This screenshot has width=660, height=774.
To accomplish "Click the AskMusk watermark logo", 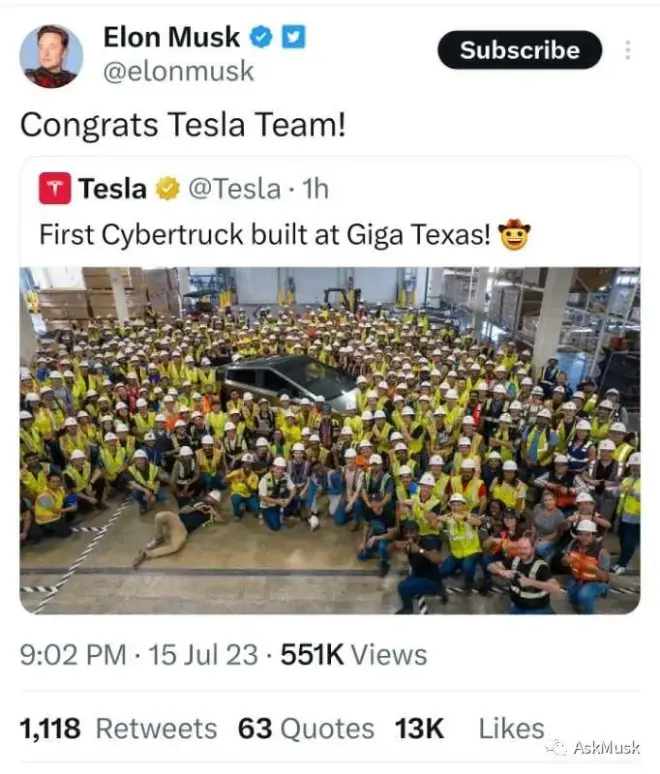I will [x=597, y=748].
